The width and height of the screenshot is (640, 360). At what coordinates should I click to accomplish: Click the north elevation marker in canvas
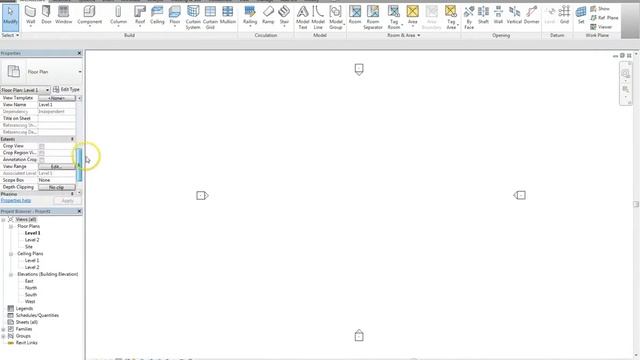pos(359,69)
